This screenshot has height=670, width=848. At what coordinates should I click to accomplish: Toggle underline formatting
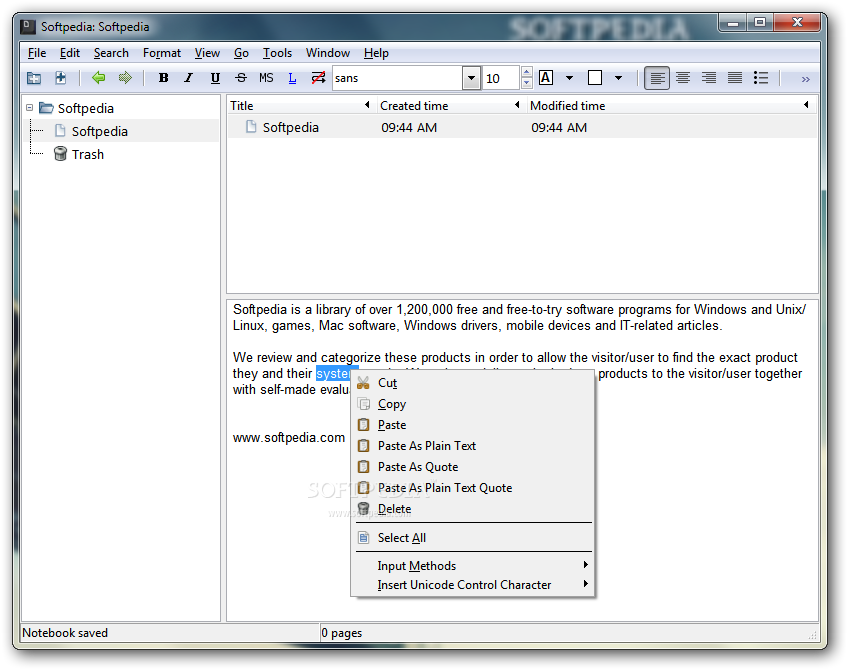pos(215,78)
